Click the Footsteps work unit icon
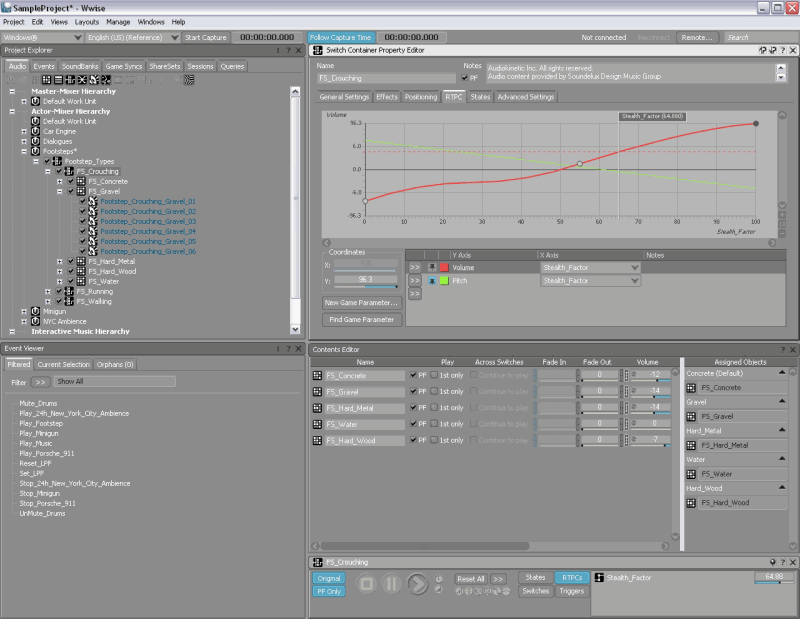800x619 pixels. click(x=35, y=151)
